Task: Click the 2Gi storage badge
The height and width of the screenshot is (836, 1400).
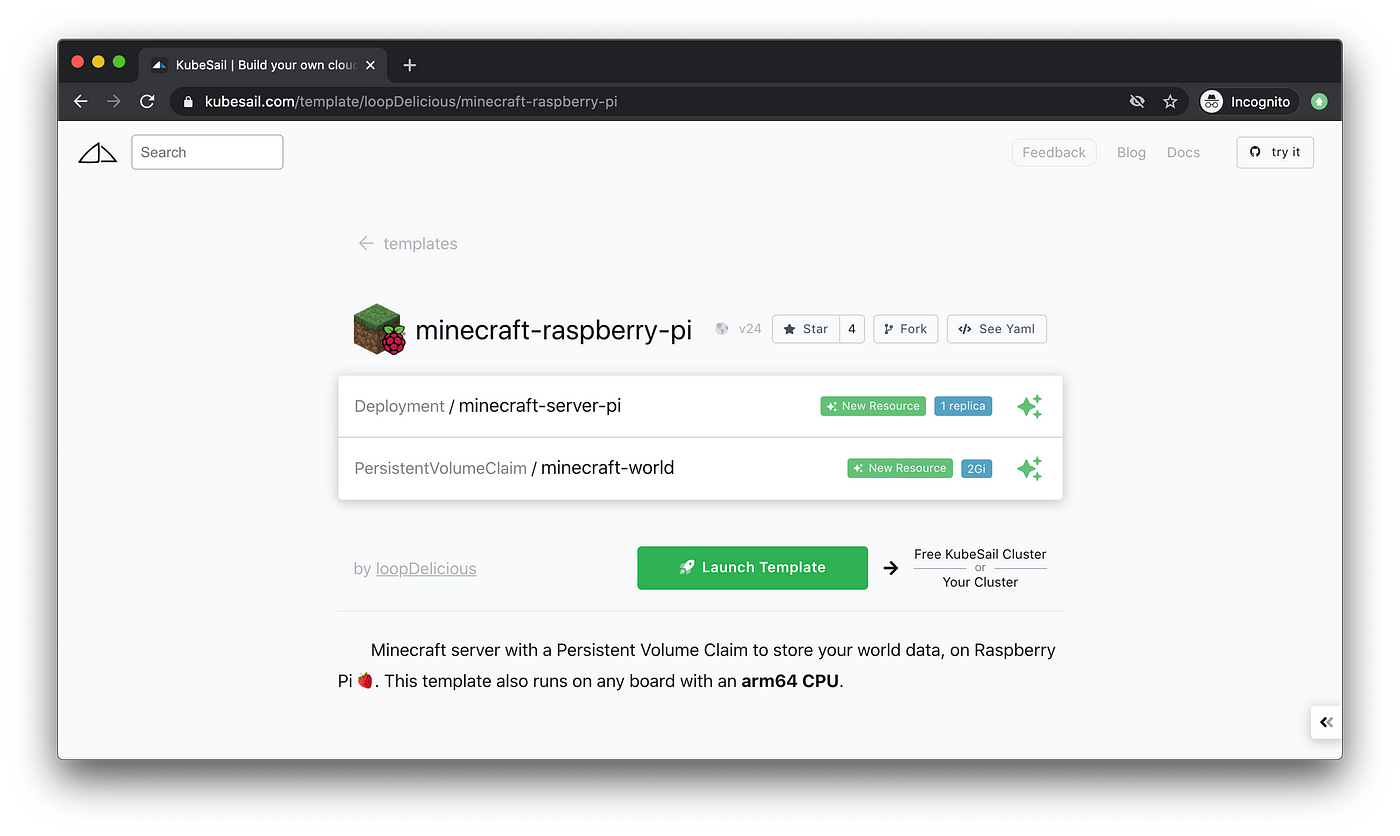Action: 976,468
